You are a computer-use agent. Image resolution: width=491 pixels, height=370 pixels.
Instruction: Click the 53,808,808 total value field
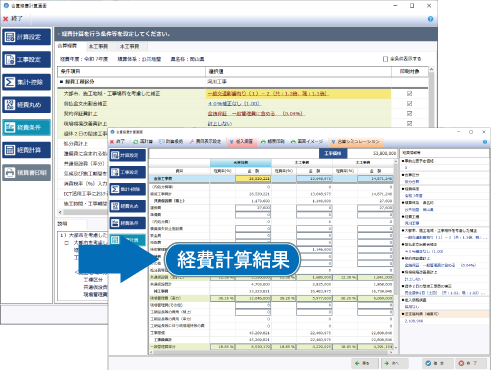[372, 153]
